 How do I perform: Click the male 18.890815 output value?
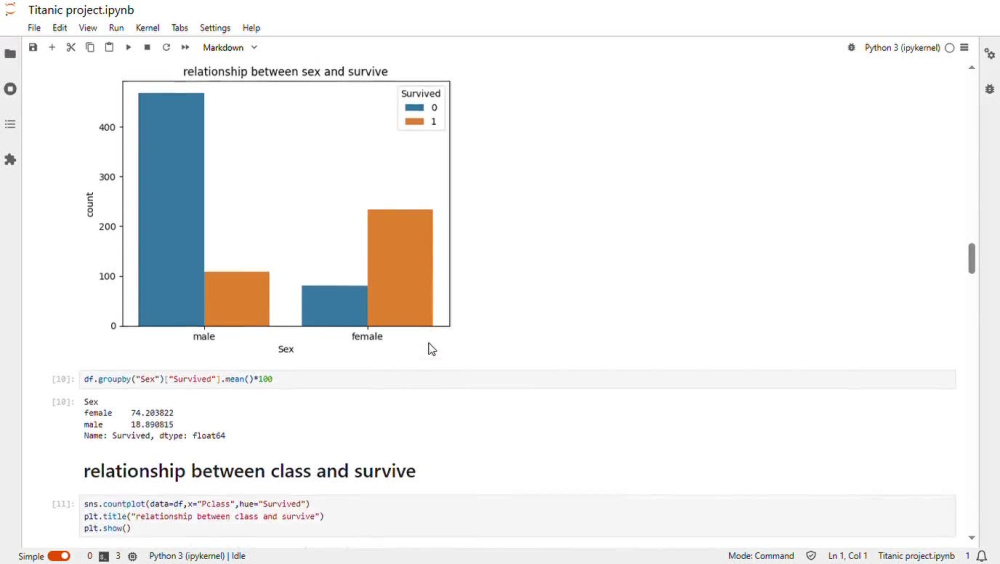152,425
